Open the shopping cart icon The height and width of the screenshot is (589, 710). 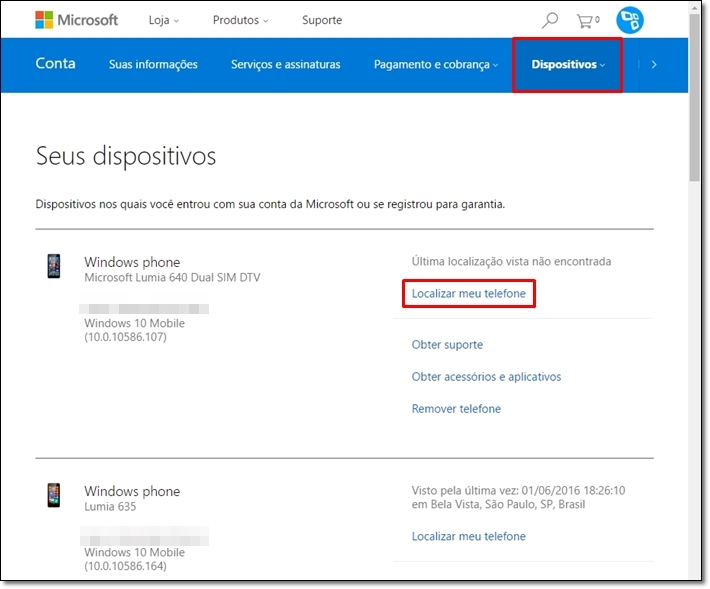click(587, 20)
